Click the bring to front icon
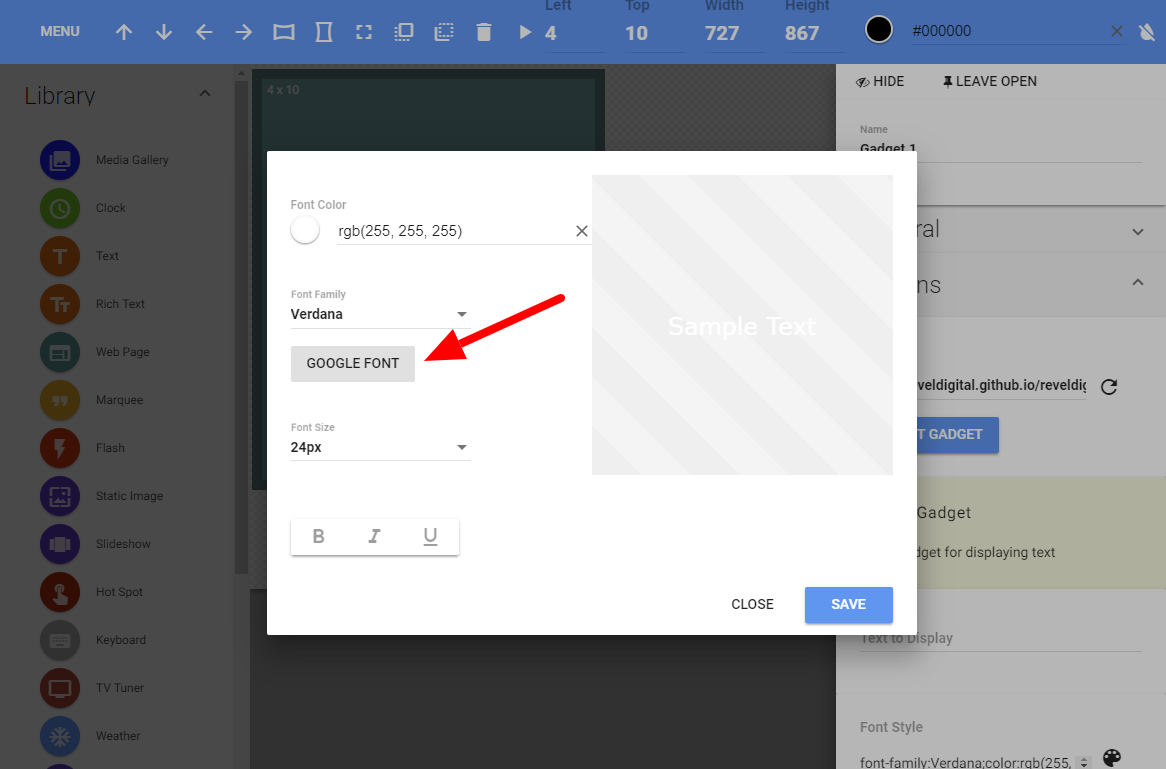The height and width of the screenshot is (769, 1166). click(x=404, y=32)
